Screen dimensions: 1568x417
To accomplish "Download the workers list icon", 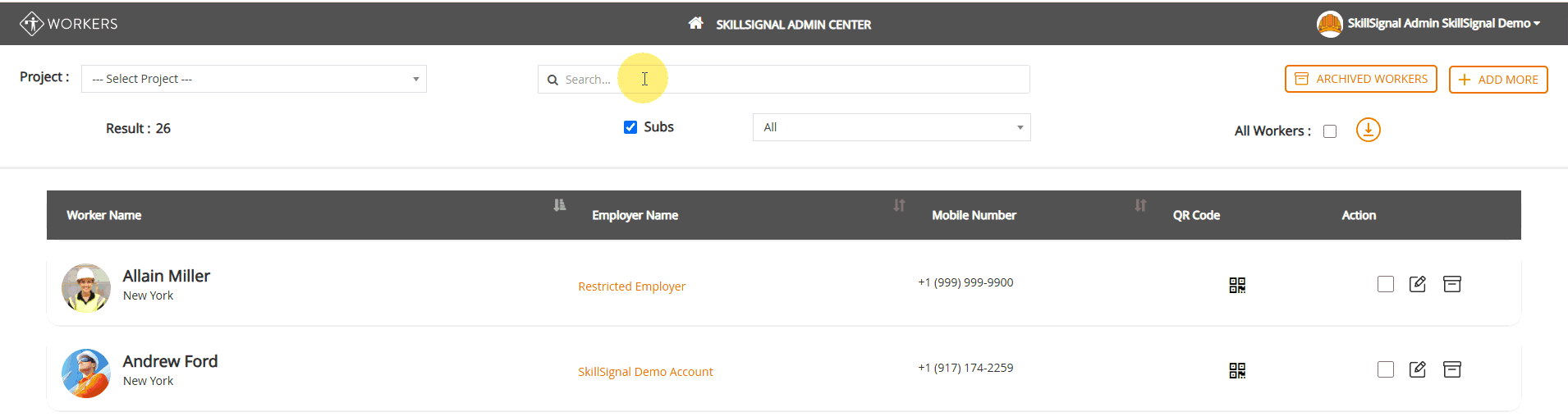I will pos(1368,130).
